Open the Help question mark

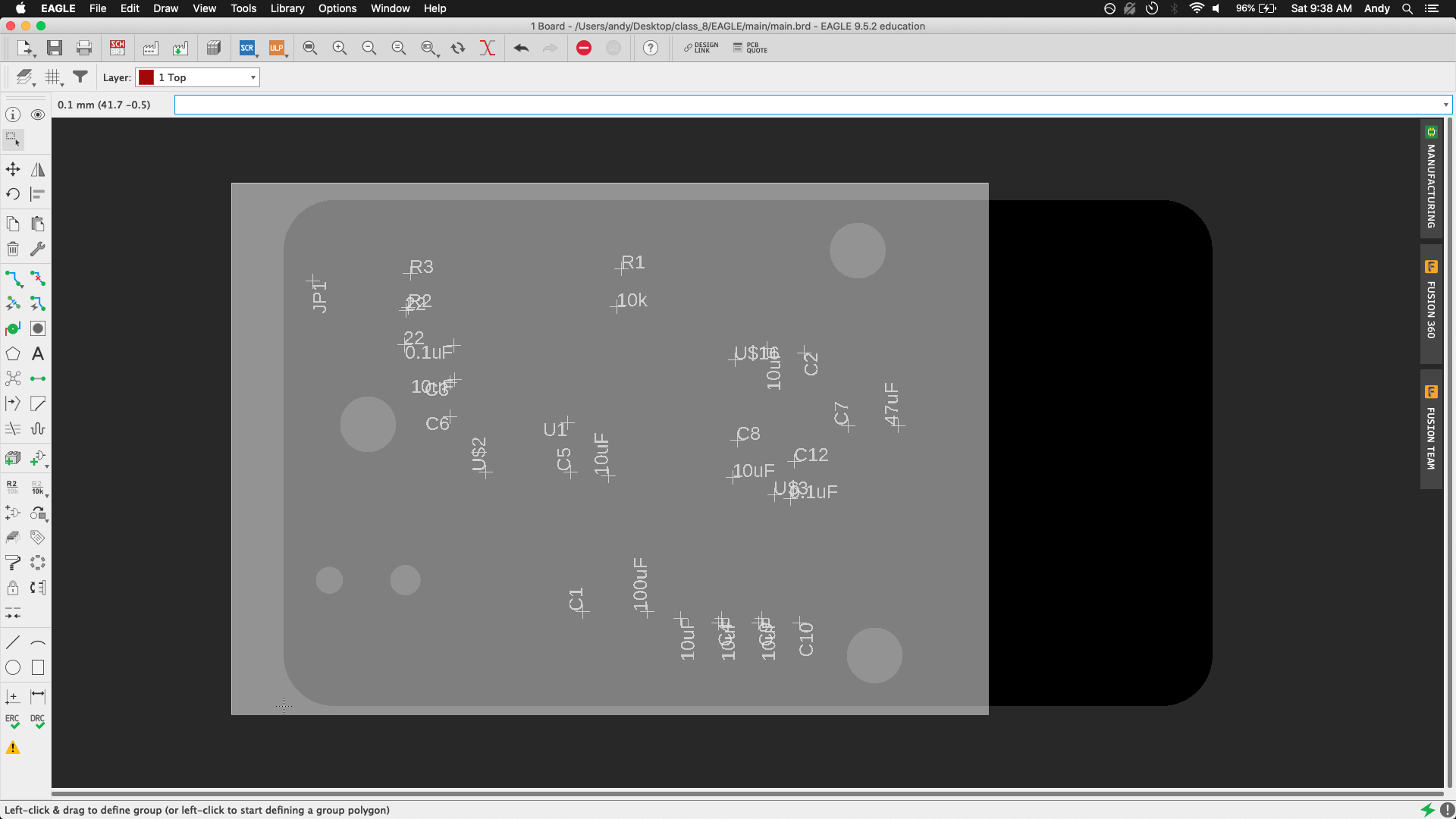(x=651, y=48)
